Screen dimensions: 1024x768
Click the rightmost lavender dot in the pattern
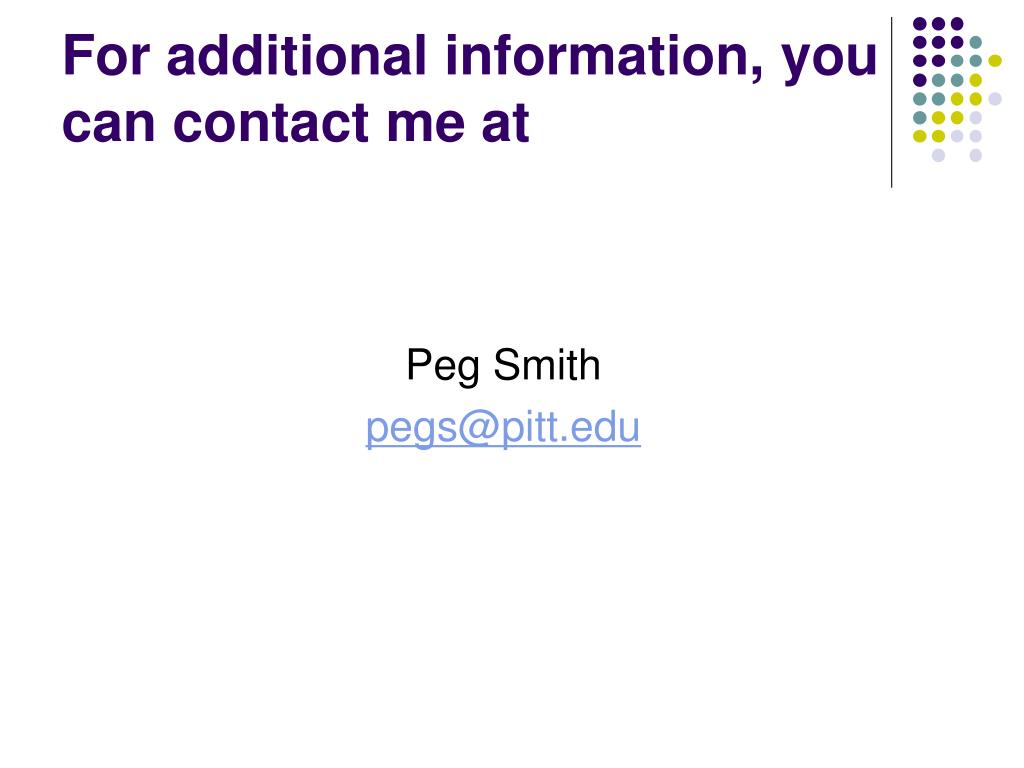[x=995, y=99]
